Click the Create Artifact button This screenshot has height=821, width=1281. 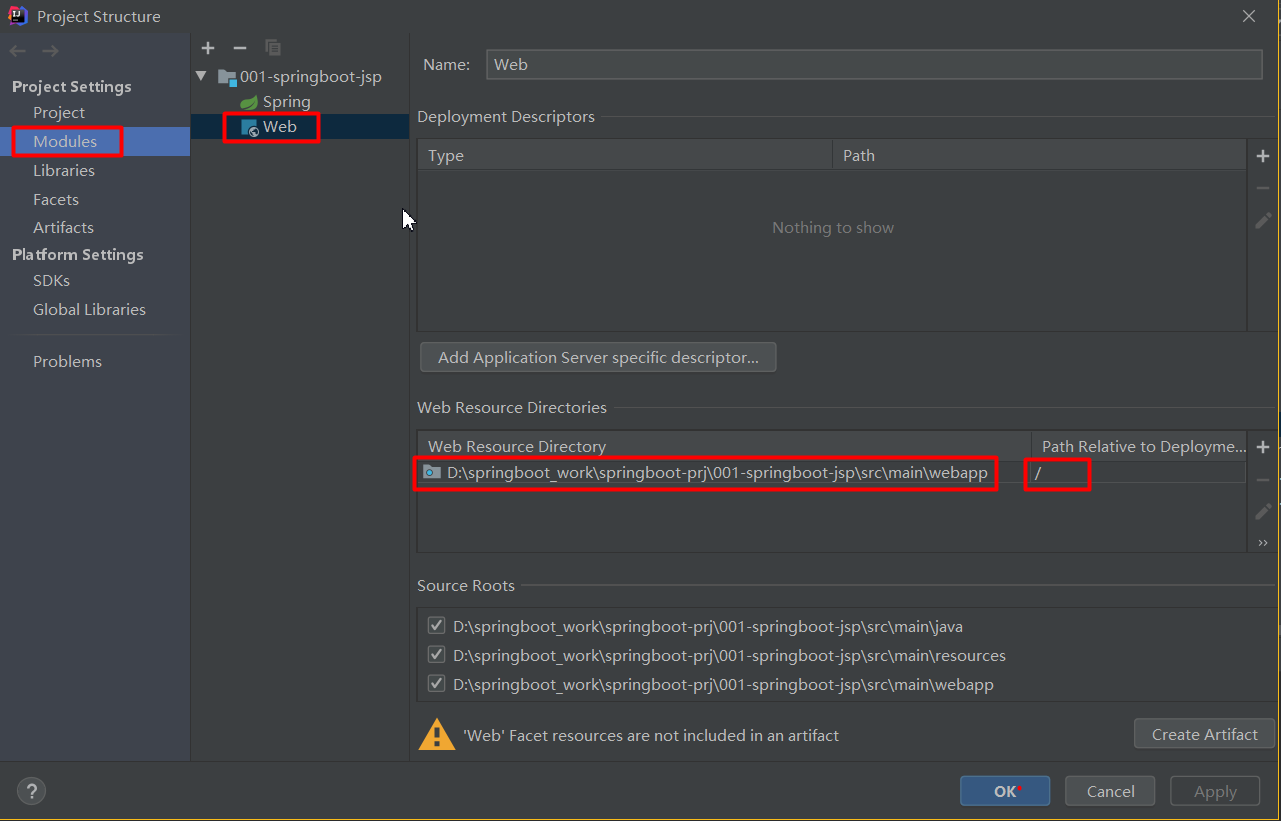click(x=1204, y=734)
